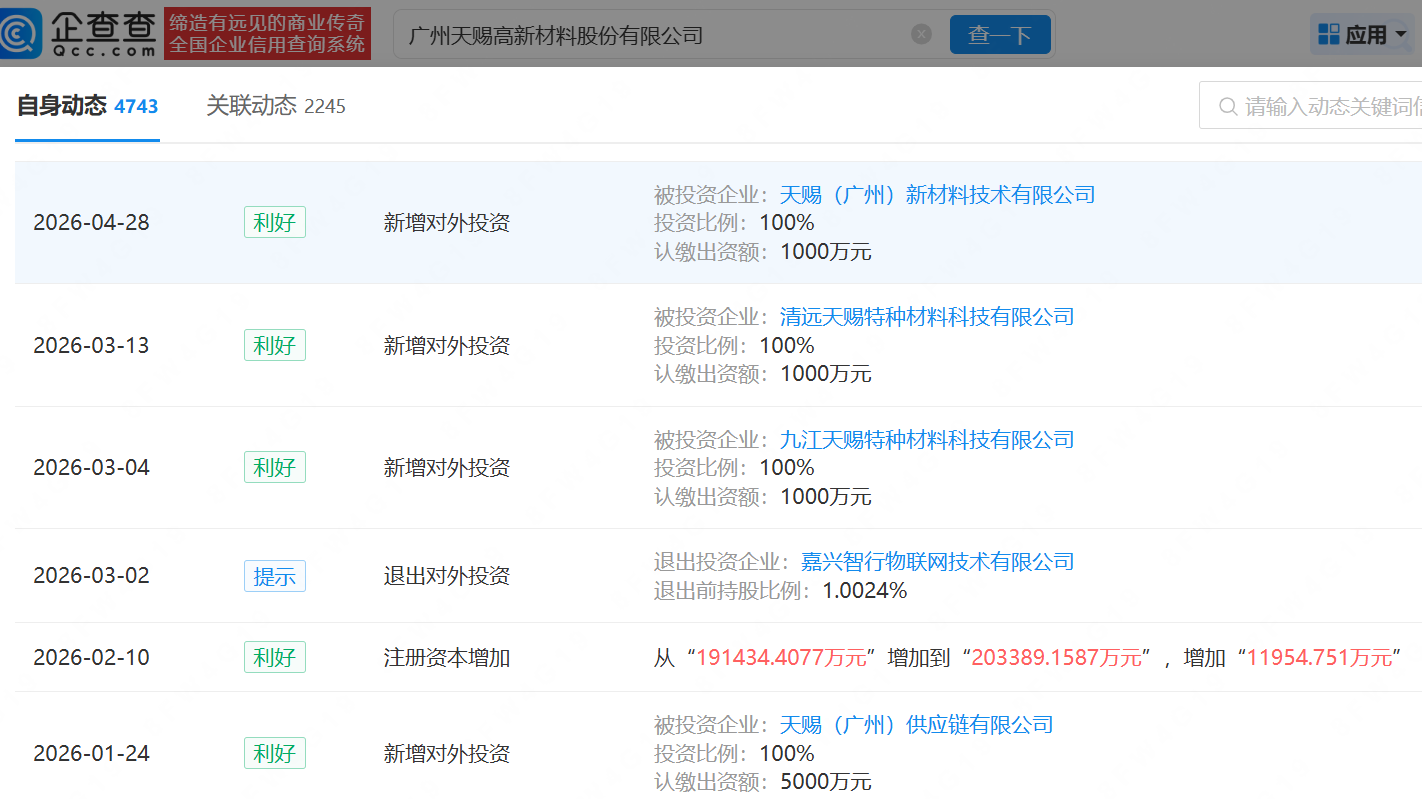This screenshot has width=1422, height=799.
Task: Open 天赐（广州）供应链有限公司 company link
Action: click(x=917, y=724)
